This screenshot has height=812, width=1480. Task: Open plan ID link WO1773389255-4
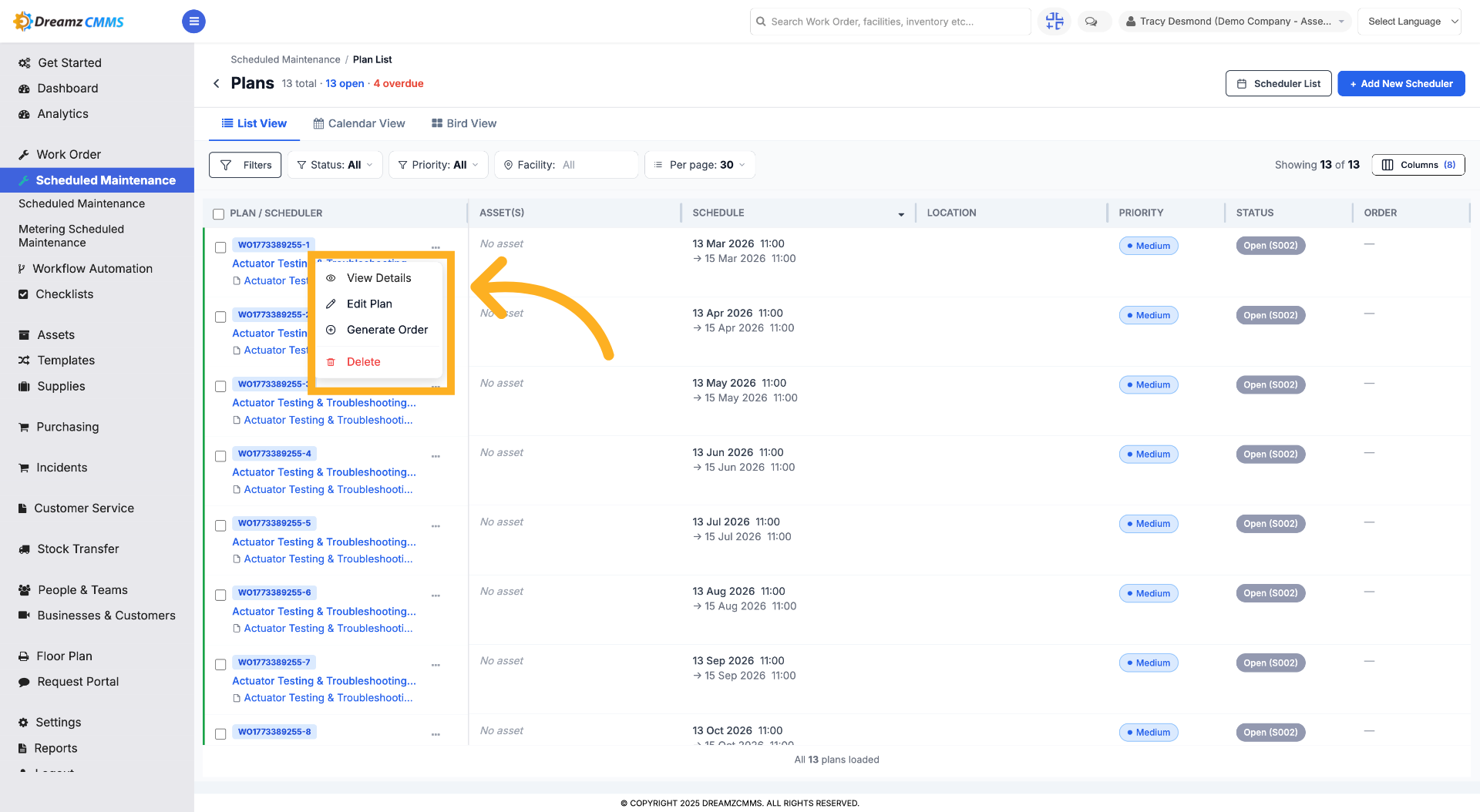tap(274, 454)
